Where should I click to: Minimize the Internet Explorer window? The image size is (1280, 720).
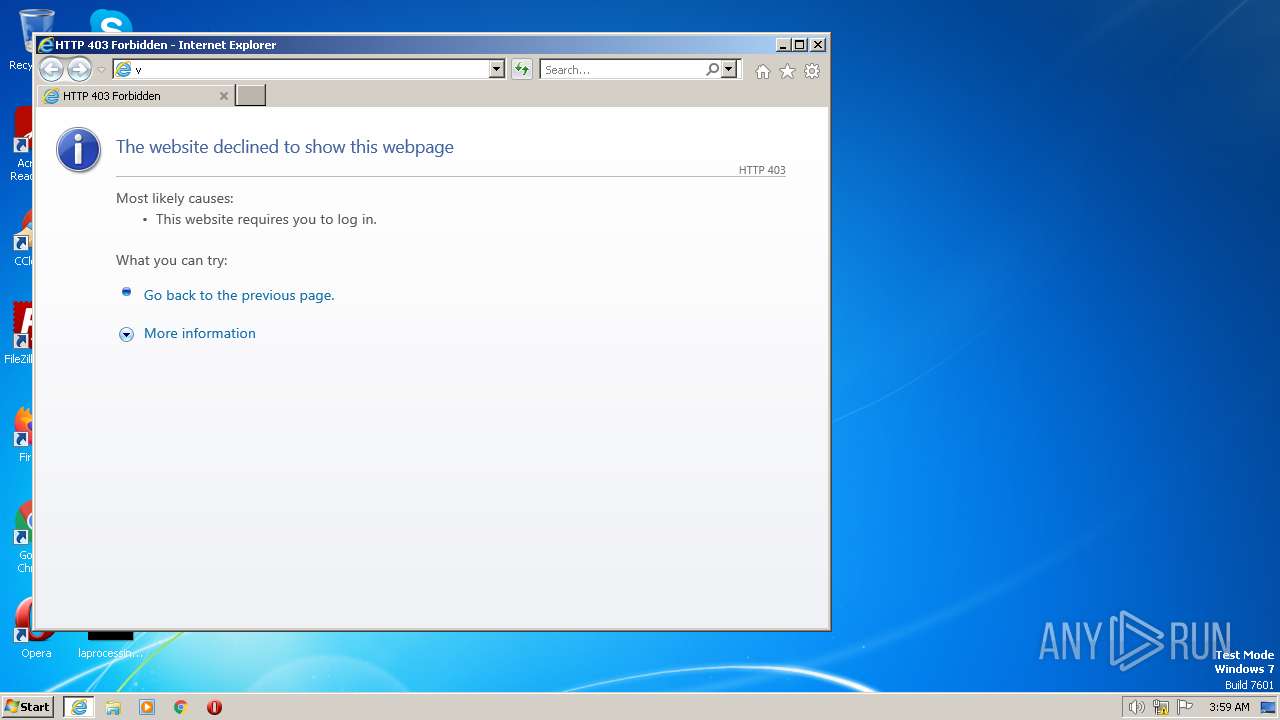click(x=782, y=45)
